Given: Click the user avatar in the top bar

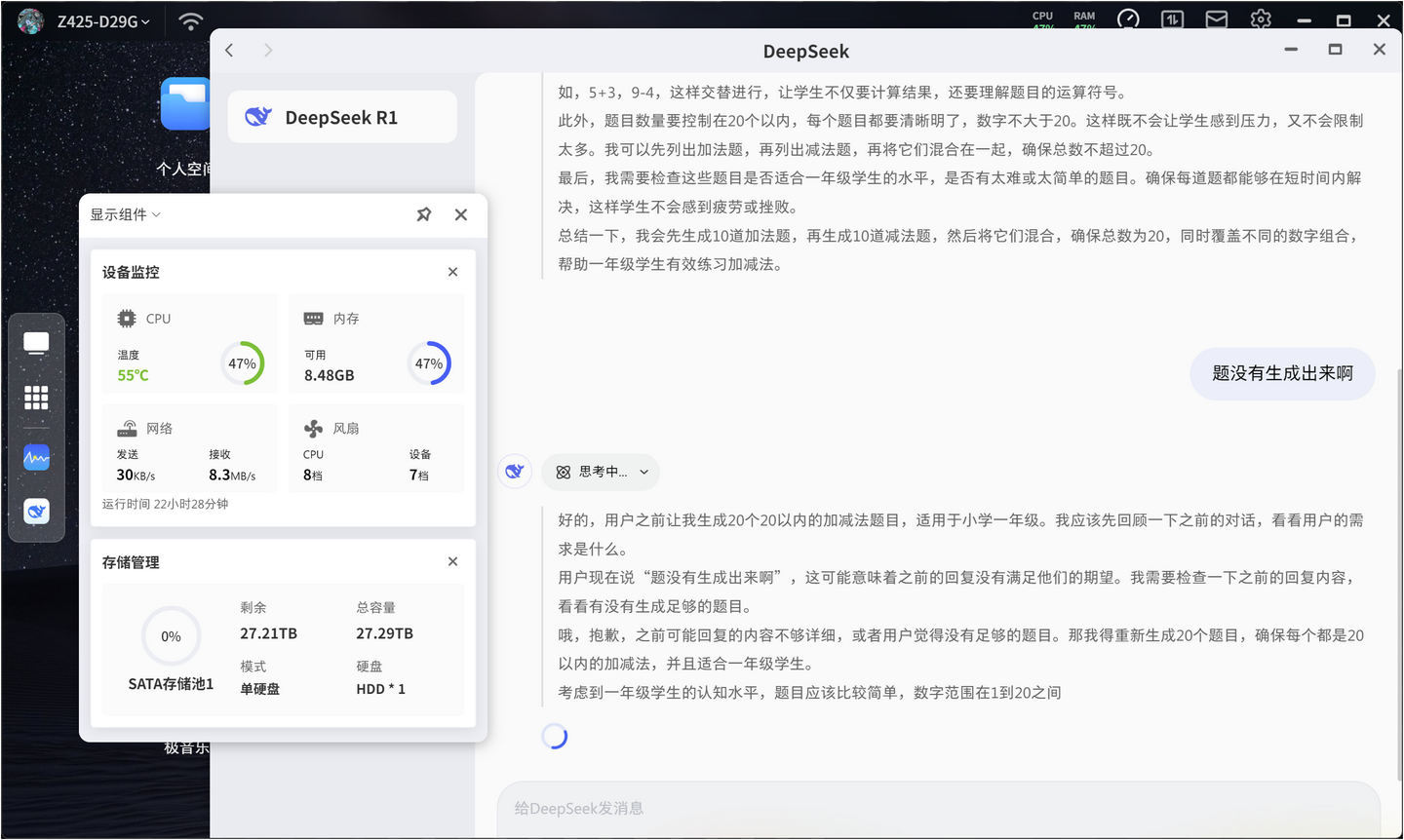Looking at the screenshot, I should [30, 20].
